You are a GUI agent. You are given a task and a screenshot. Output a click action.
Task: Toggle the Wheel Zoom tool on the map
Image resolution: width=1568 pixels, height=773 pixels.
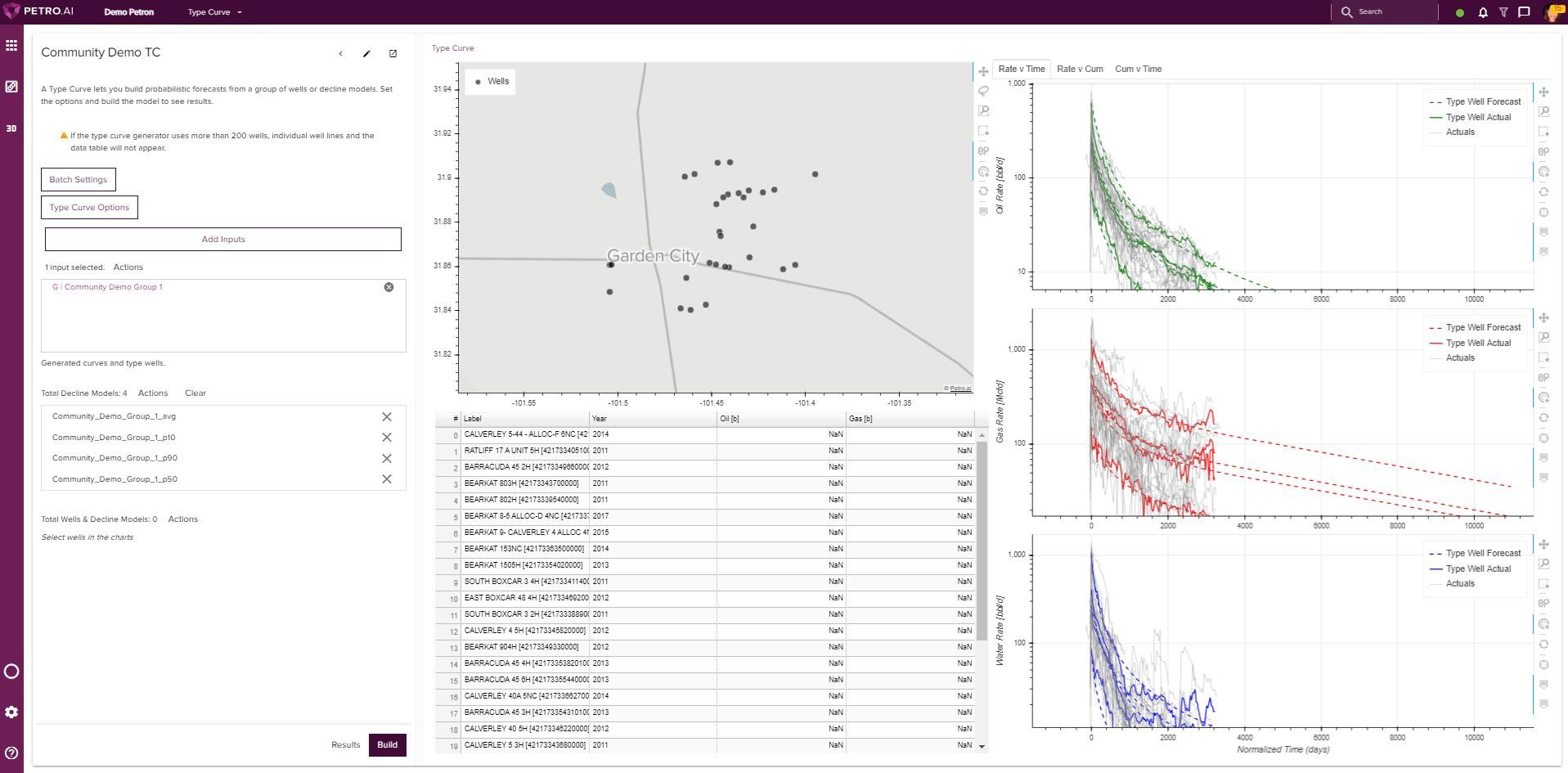click(x=983, y=151)
